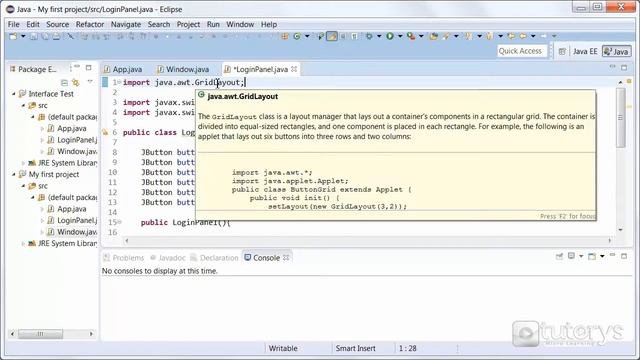The width and height of the screenshot is (640, 360).
Task: Click the Display Selected Console icon
Action: (571, 256)
